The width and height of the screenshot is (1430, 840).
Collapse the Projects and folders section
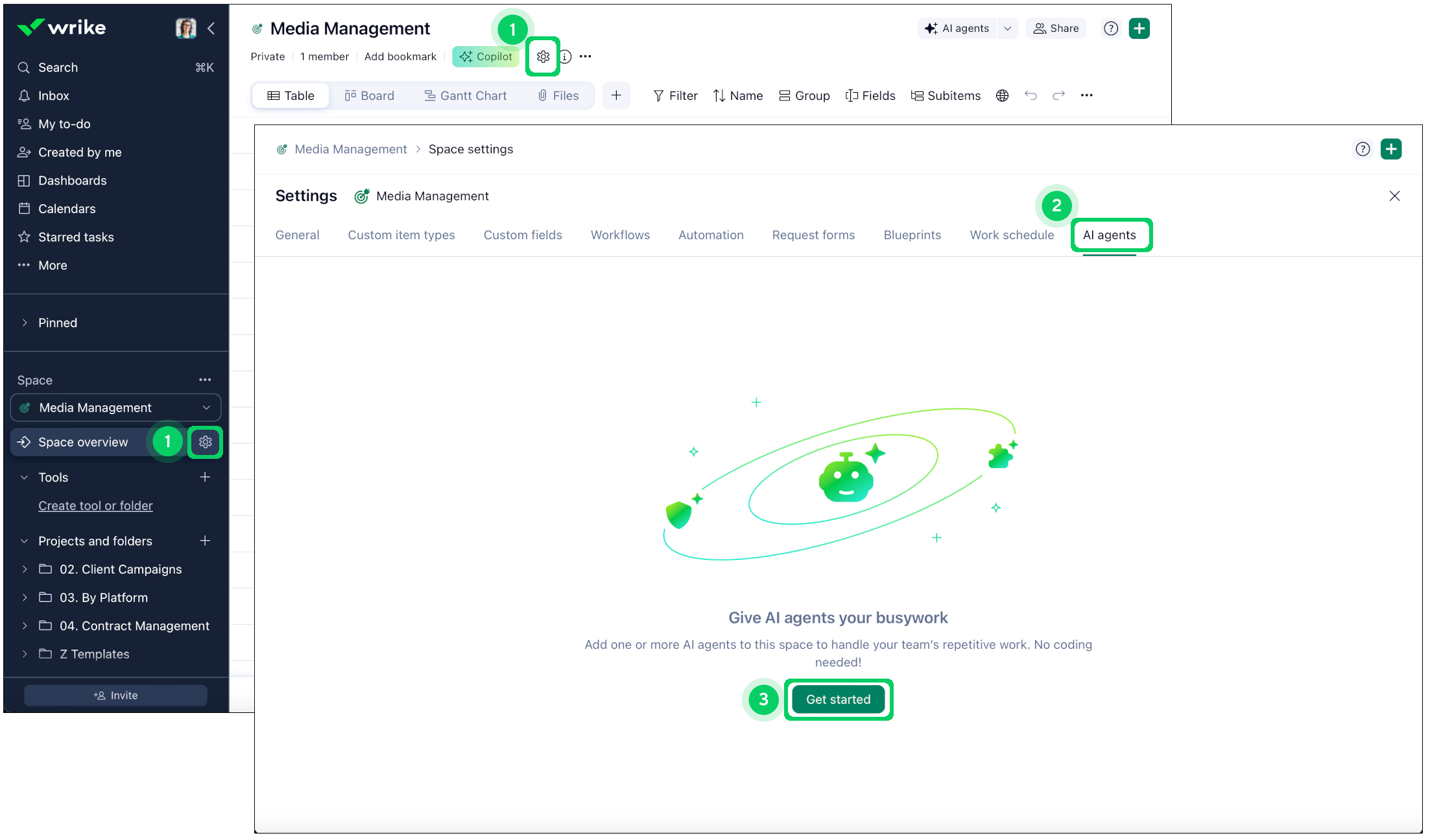click(x=25, y=541)
